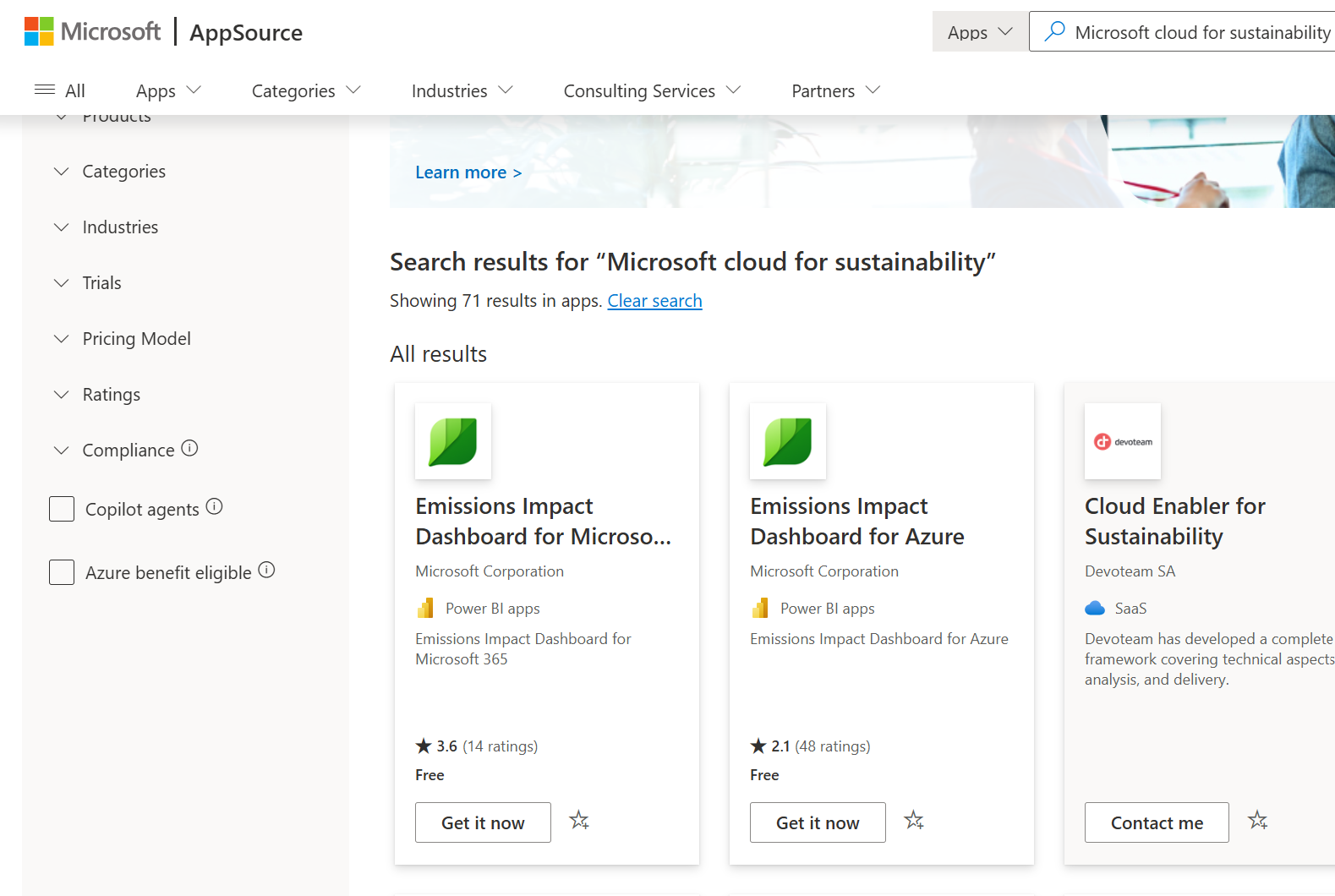Enable the Copilot agents checkbox
The image size is (1335, 896).
click(x=62, y=509)
